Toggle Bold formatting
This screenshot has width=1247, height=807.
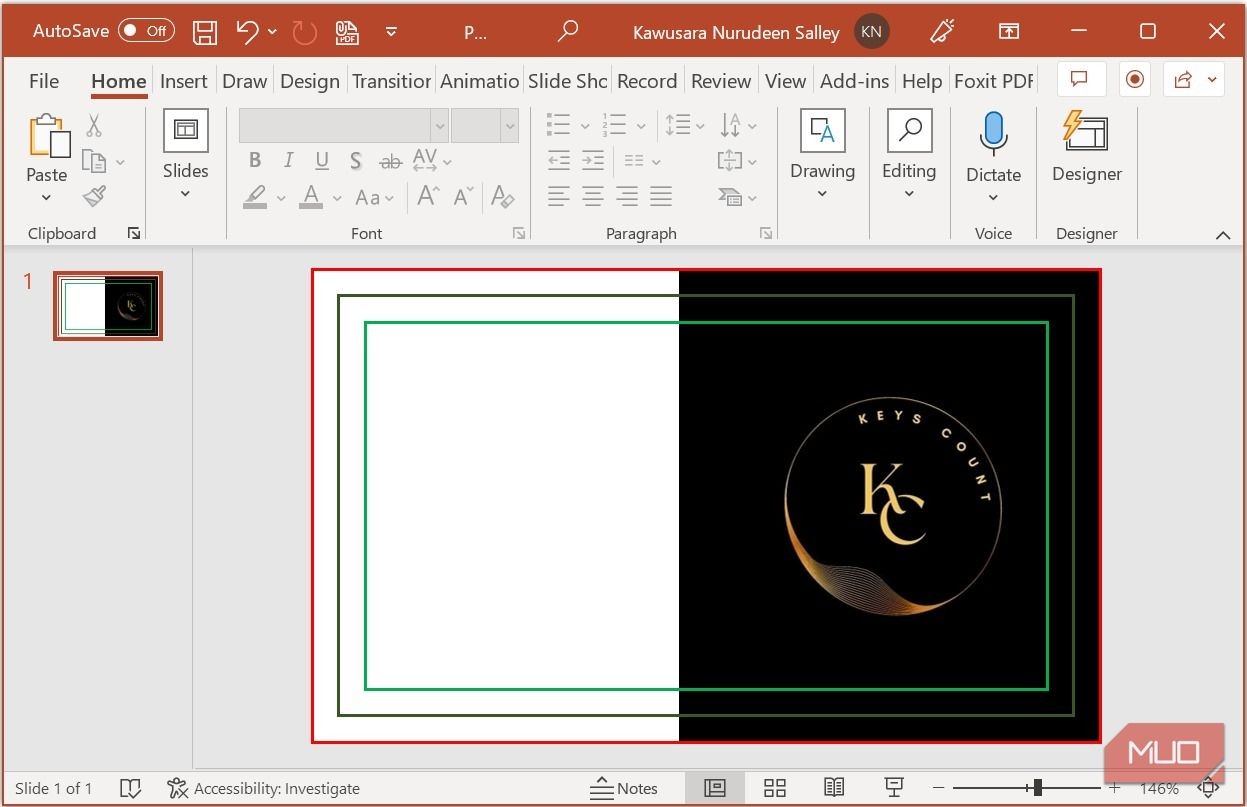coord(255,160)
